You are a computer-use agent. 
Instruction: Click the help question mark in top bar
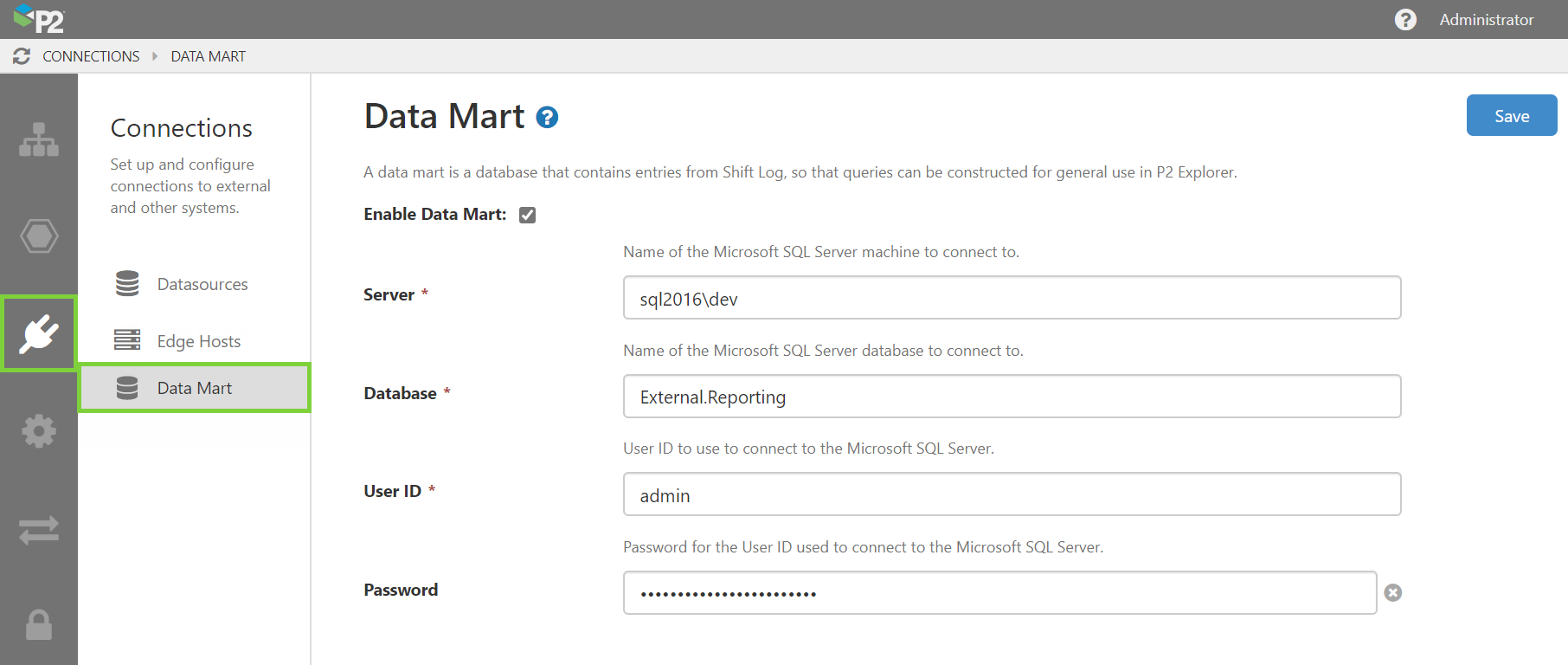click(x=1405, y=19)
